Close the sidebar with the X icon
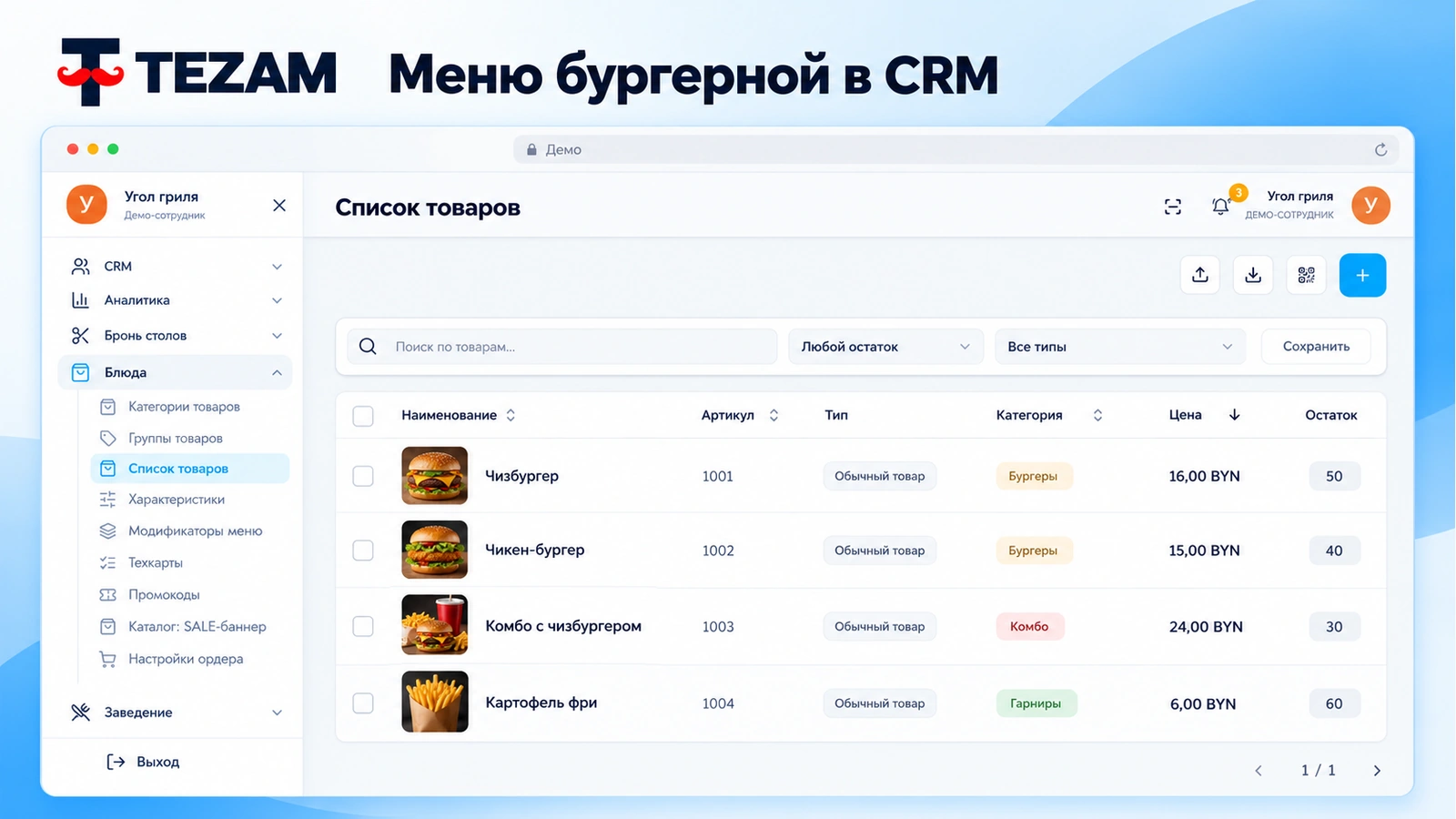 [279, 205]
